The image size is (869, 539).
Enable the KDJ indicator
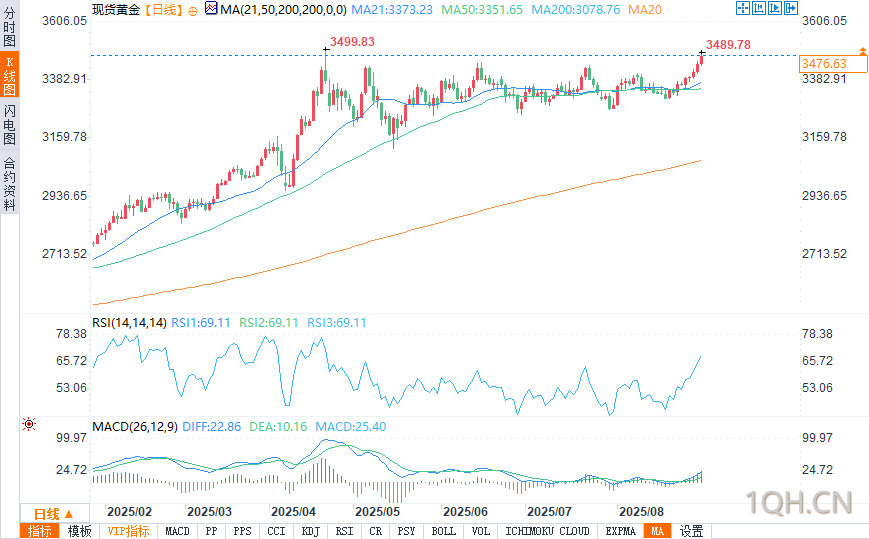click(x=310, y=531)
